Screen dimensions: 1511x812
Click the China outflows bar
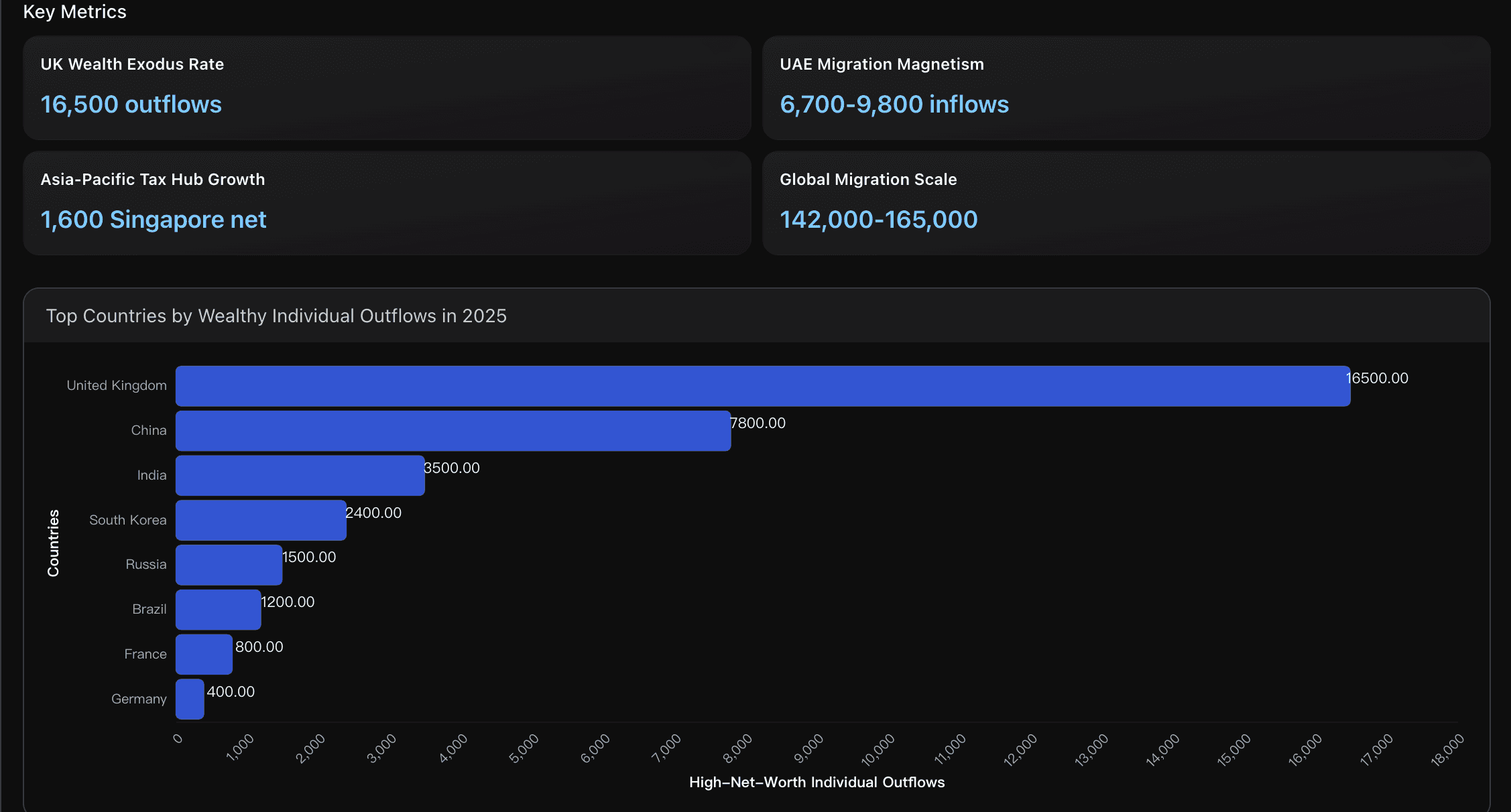click(452, 431)
